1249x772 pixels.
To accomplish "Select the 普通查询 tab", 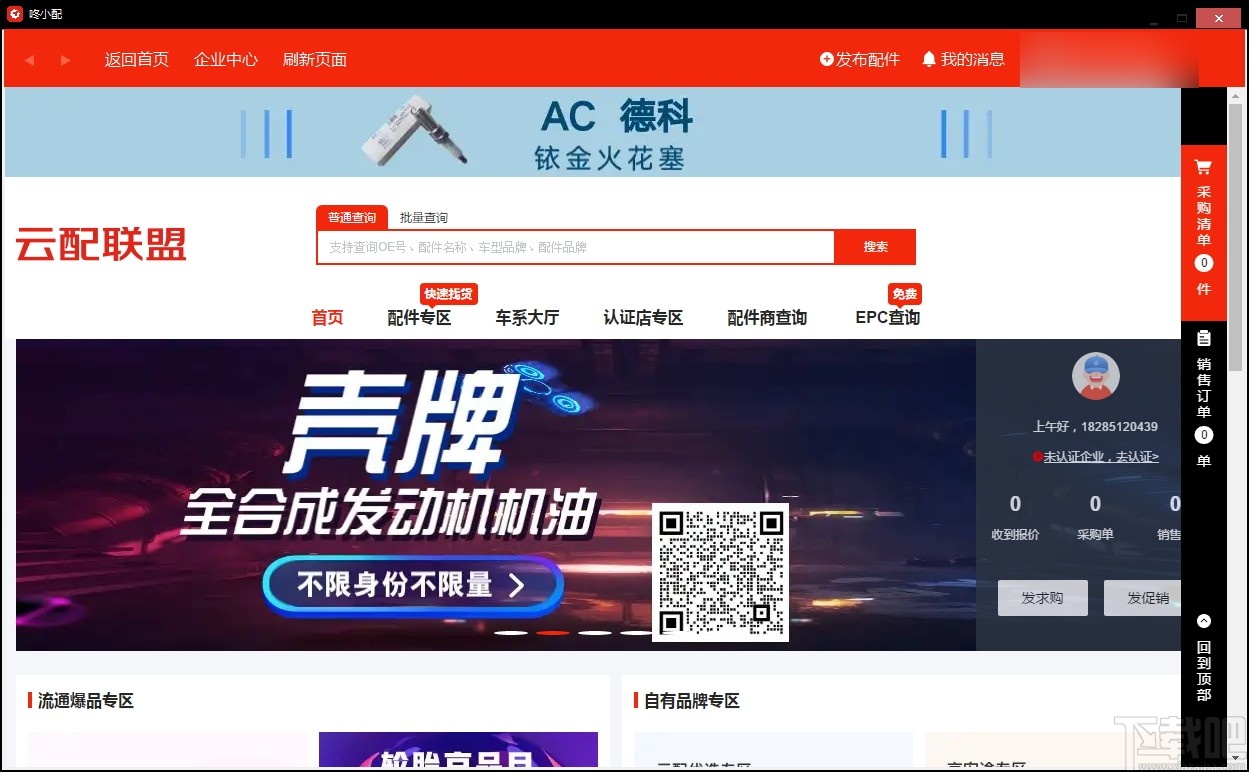I will [351, 217].
